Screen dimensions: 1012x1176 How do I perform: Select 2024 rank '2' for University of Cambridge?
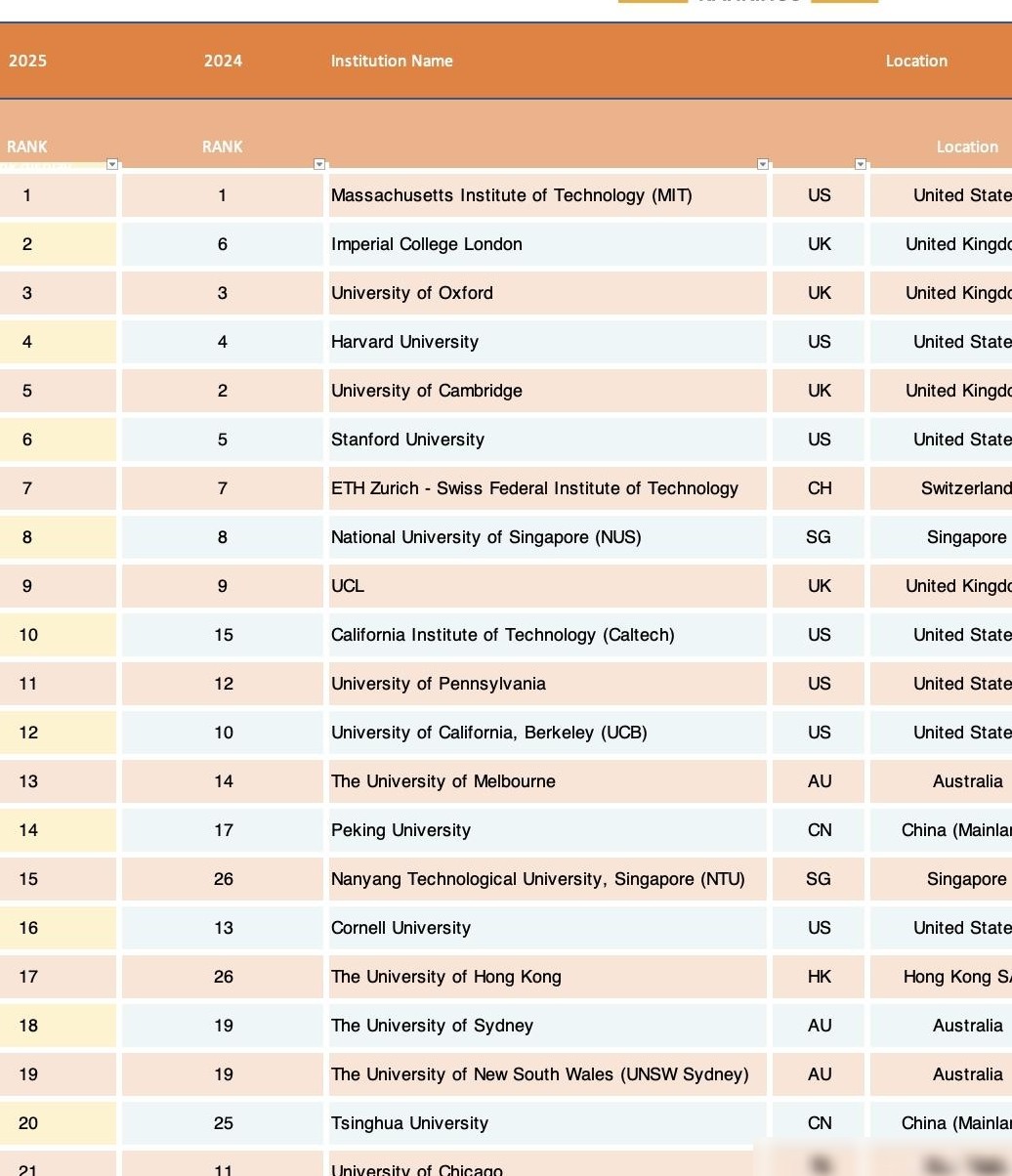pyautogui.click(x=223, y=391)
